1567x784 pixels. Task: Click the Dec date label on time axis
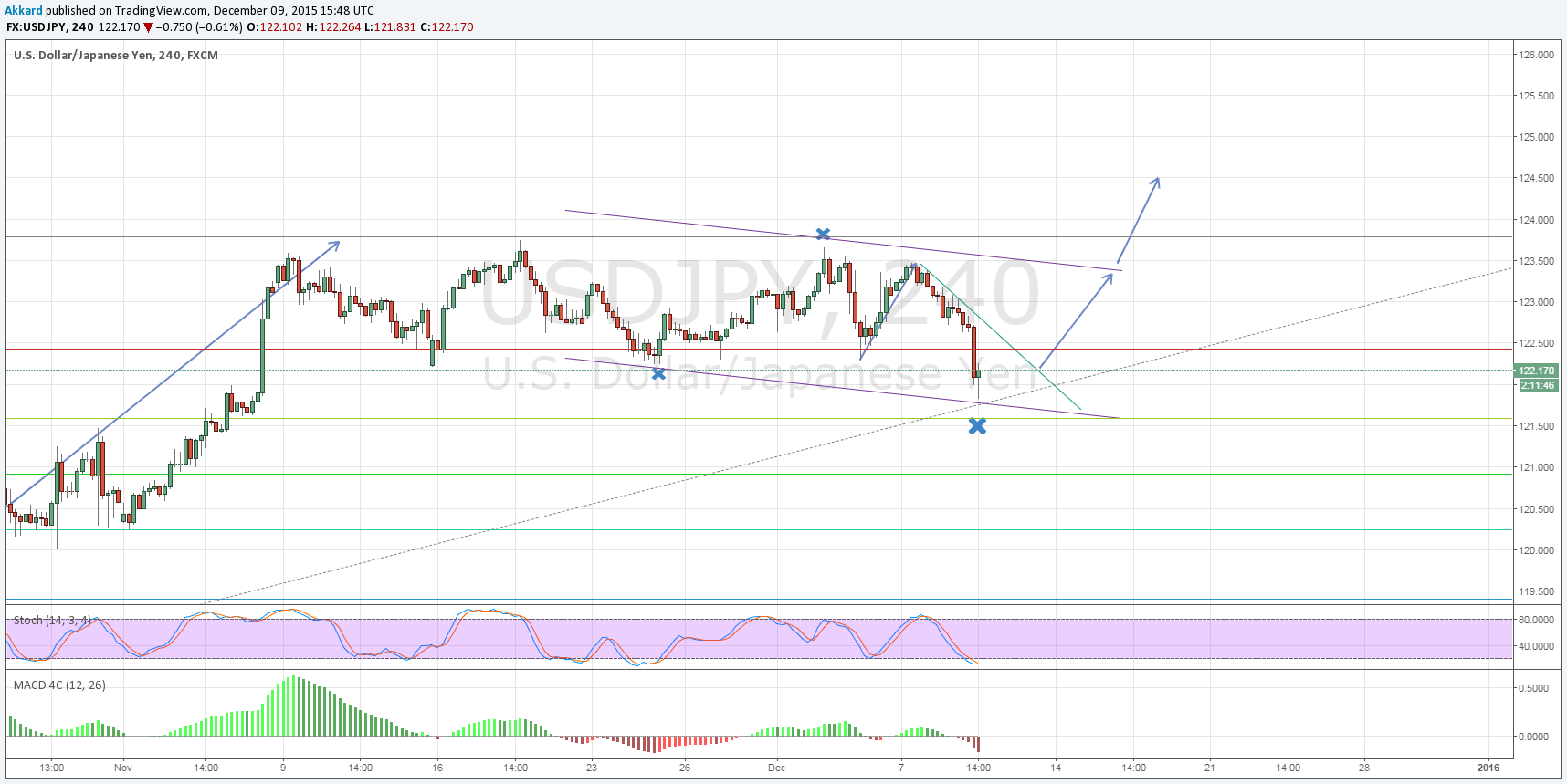point(776,768)
